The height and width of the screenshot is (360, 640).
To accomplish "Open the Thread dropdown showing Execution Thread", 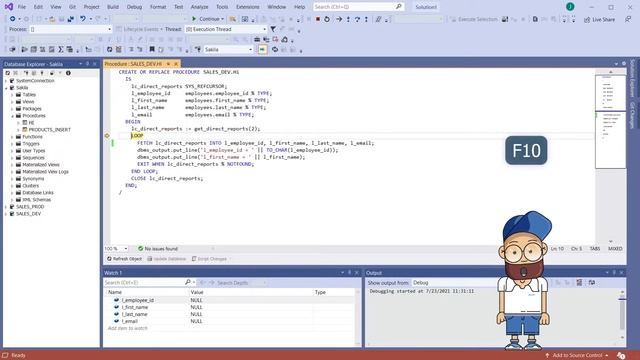I will click(x=264, y=29).
